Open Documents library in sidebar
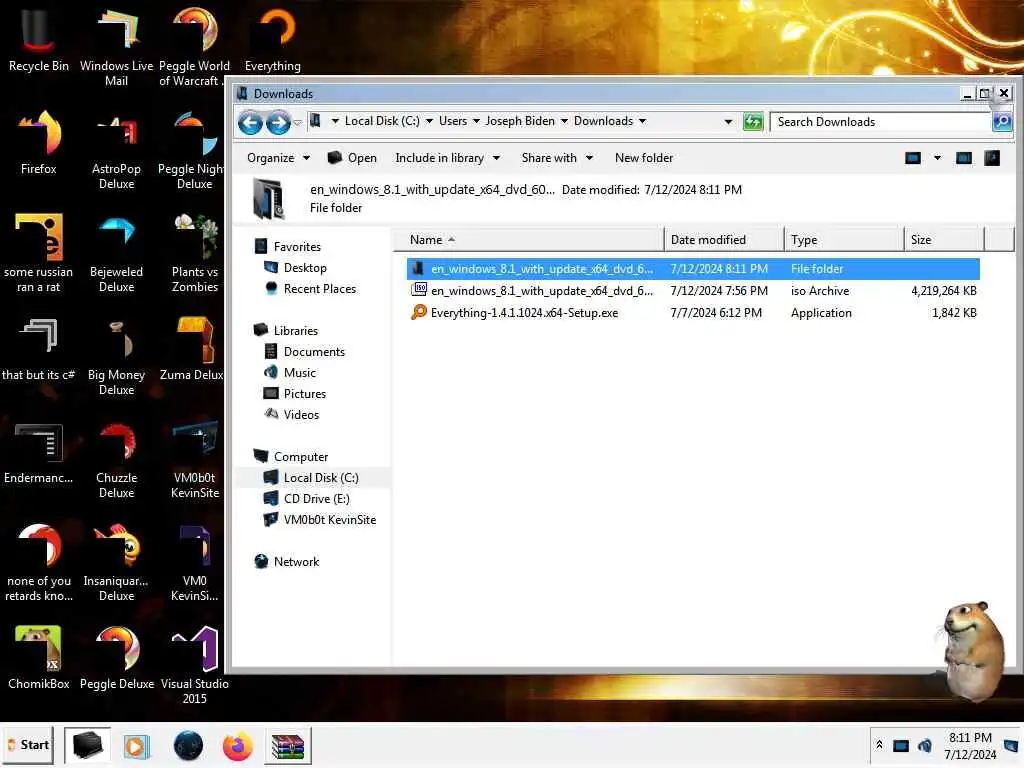Image resolution: width=1024 pixels, height=768 pixels. [304, 352]
